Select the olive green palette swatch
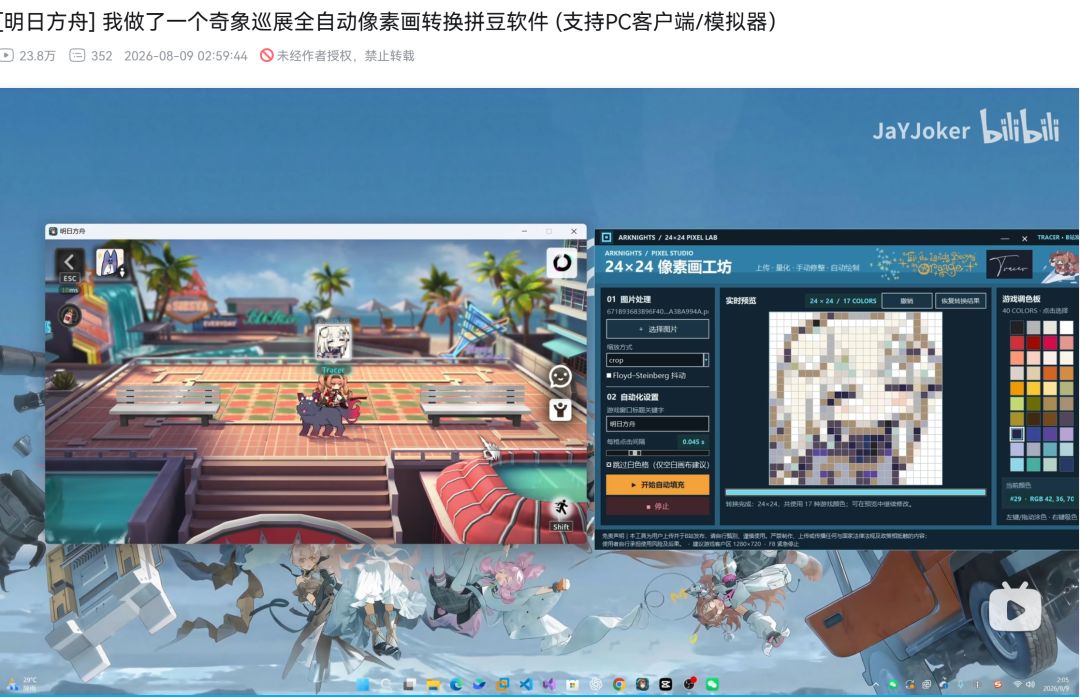 [x=1033, y=404]
